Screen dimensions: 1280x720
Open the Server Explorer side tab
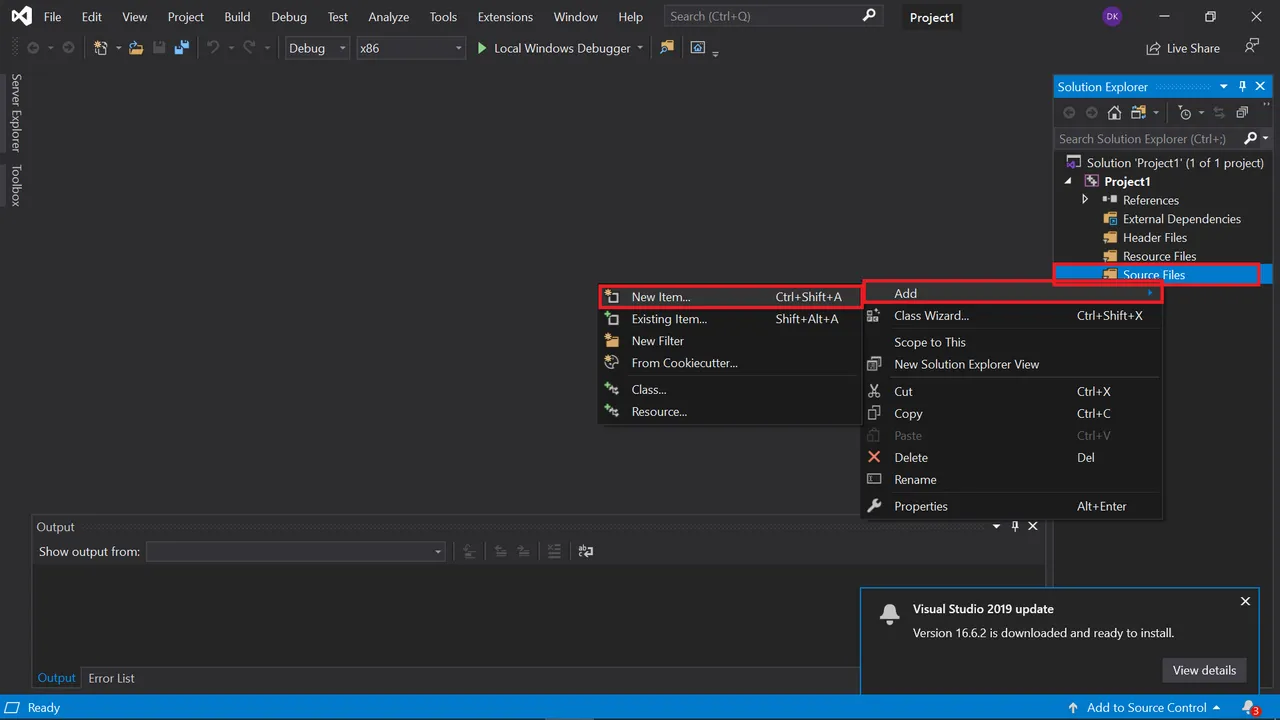point(15,112)
